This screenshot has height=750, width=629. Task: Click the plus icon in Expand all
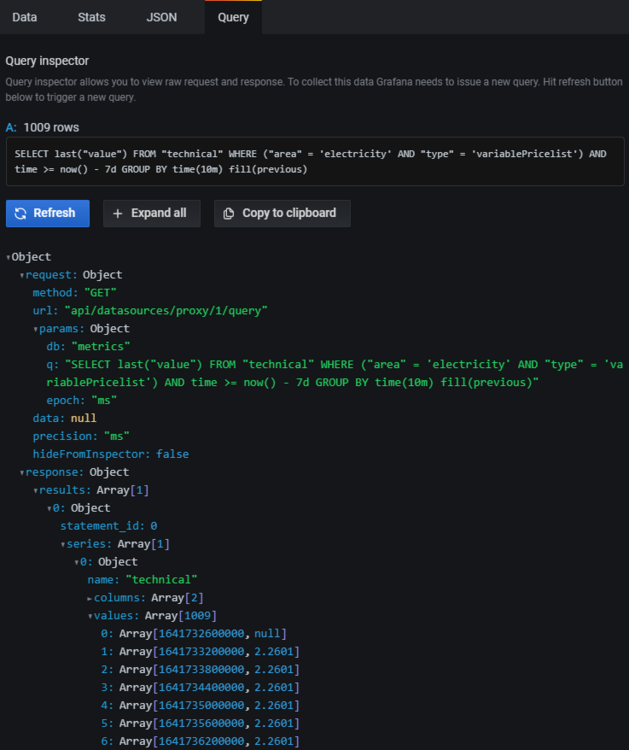[x=118, y=213]
